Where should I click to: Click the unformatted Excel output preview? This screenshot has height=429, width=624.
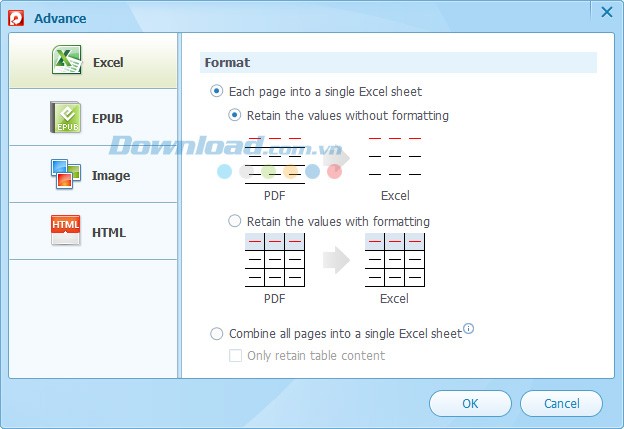point(395,156)
